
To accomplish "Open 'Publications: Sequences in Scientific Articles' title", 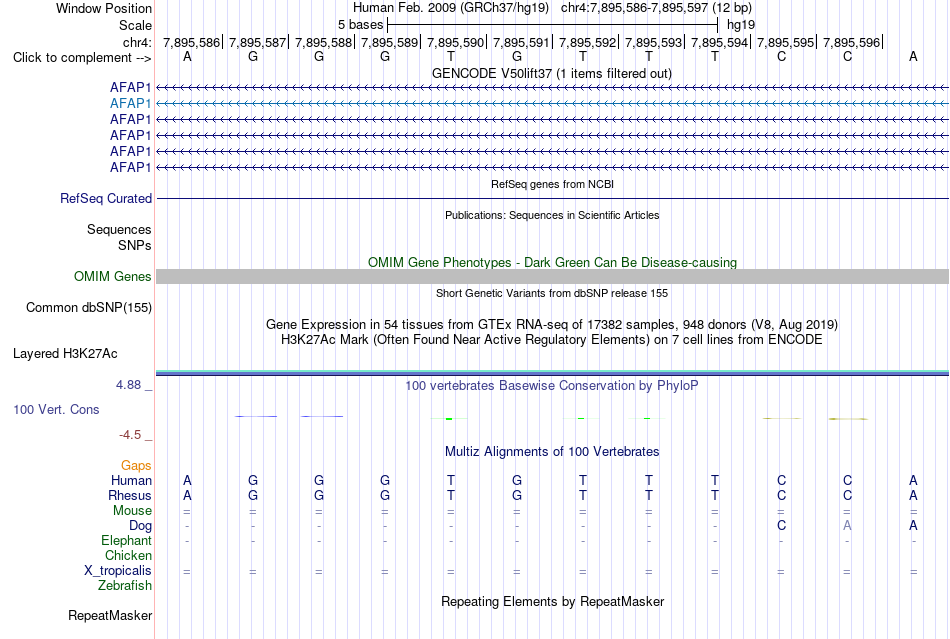I will tap(552, 215).
